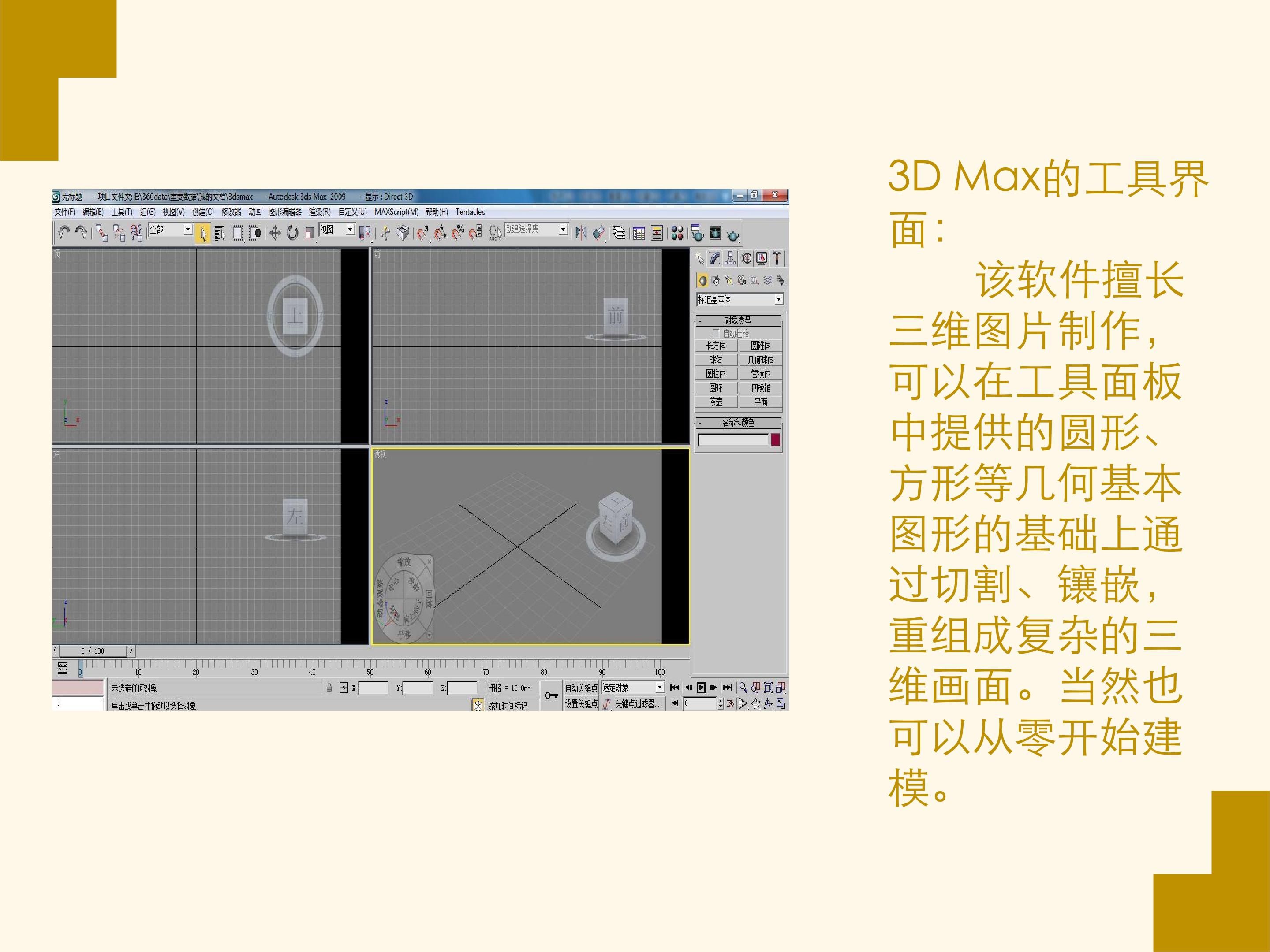Open the 文件(F) menu
The width and height of the screenshot is (1270, 952).
(x=65, y=212)
